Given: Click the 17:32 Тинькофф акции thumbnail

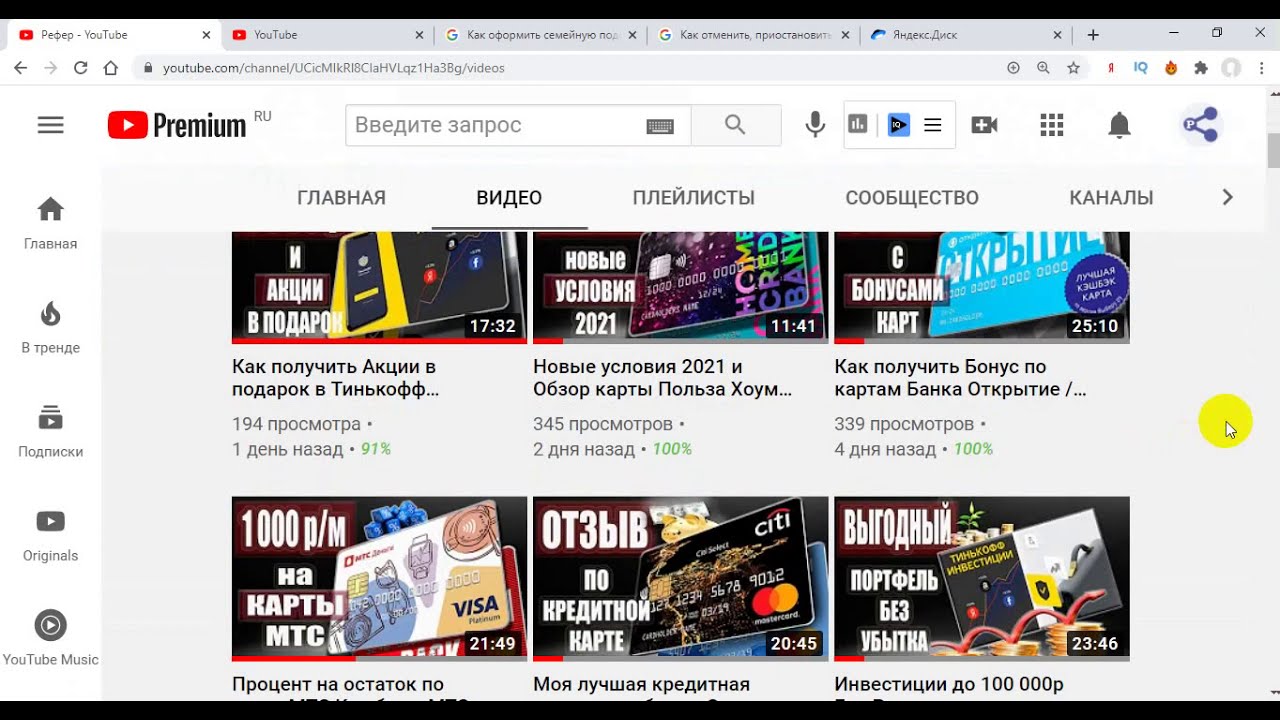Looking at the screenshot, I should (379, 288).
